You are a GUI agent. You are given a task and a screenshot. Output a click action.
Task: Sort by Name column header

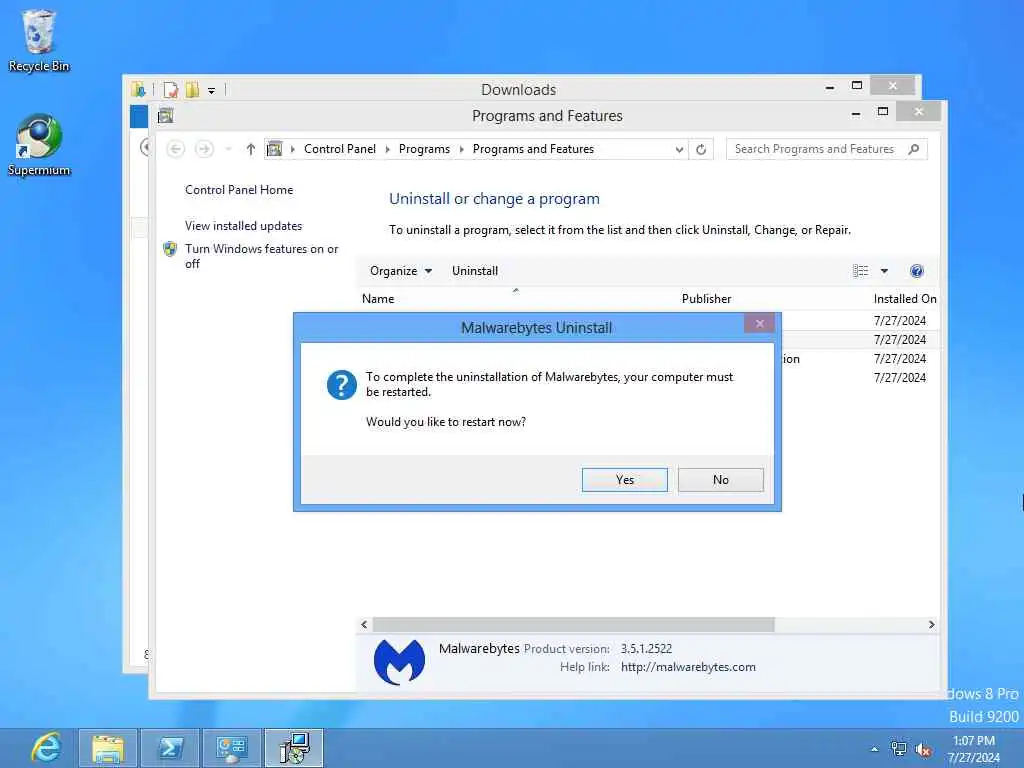coord(378,298)
